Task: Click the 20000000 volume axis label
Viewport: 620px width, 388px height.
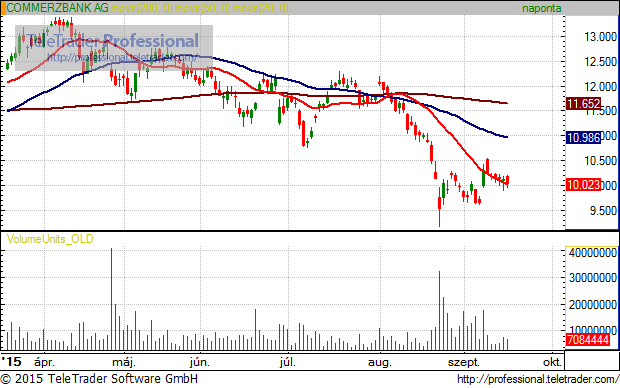Action: point(593,305)
